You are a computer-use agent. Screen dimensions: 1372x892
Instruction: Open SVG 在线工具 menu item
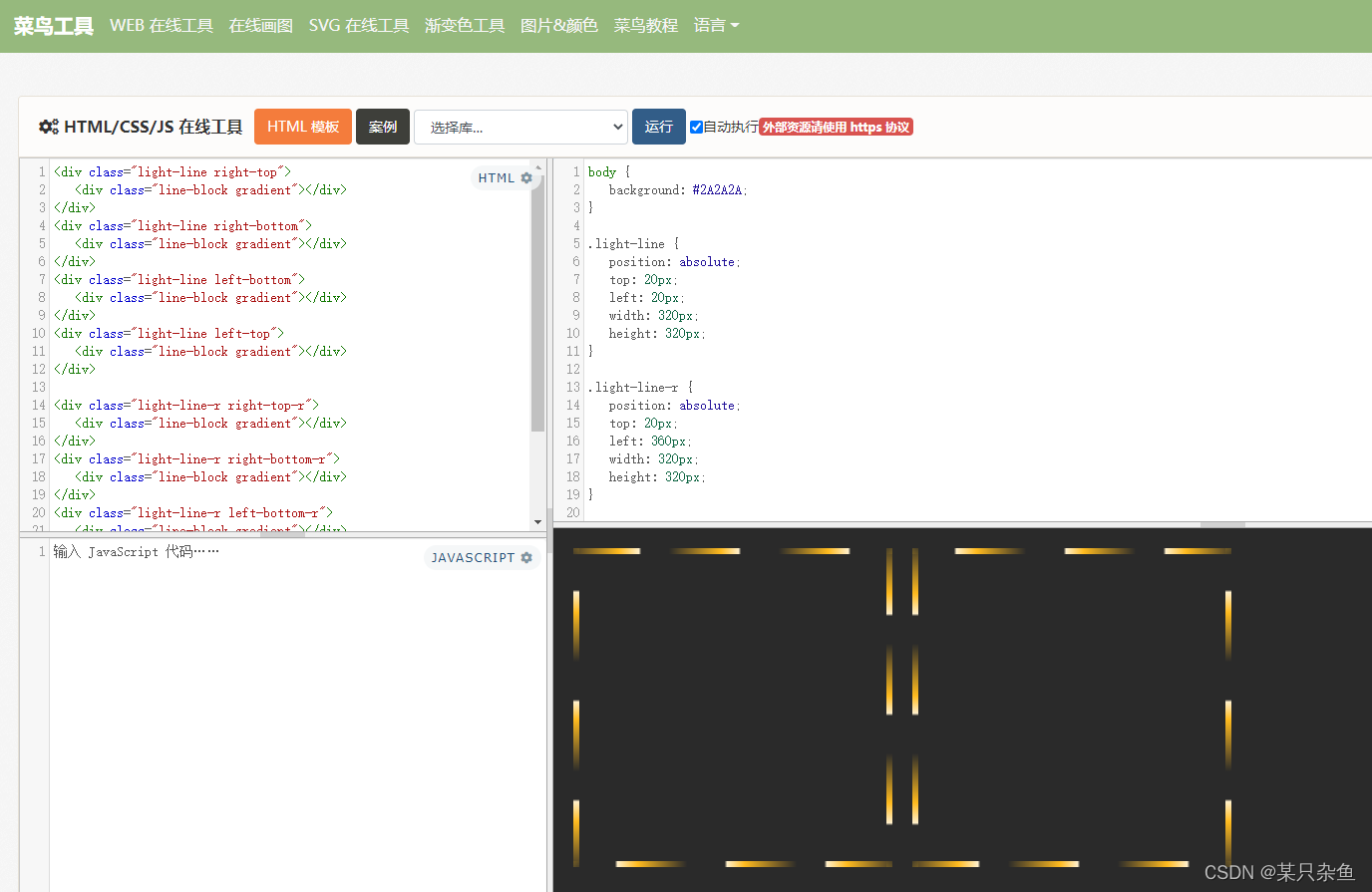click(359, 25)
